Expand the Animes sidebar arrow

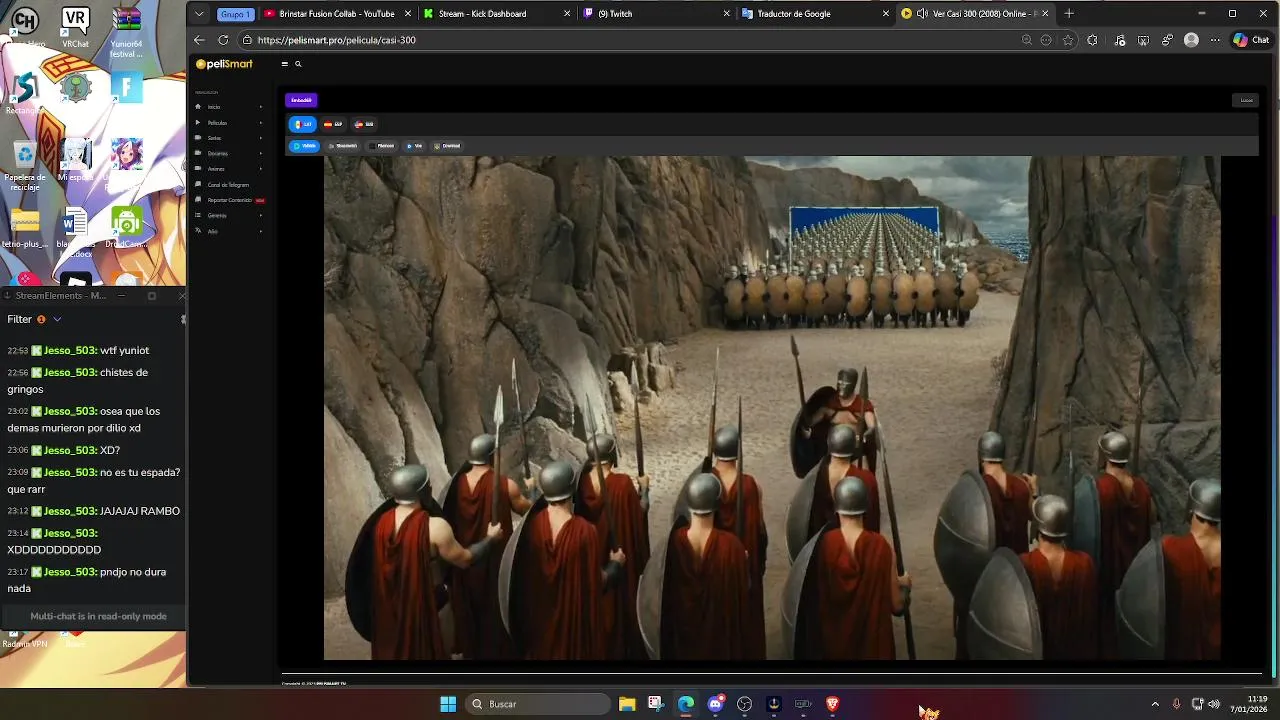point(261,169)
